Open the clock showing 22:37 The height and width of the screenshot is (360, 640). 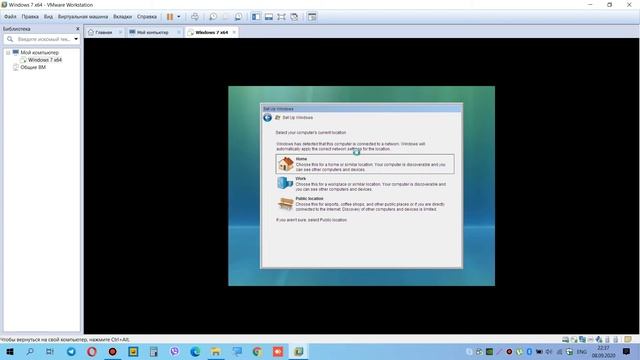pyautogui.click(x=603, y=351)
